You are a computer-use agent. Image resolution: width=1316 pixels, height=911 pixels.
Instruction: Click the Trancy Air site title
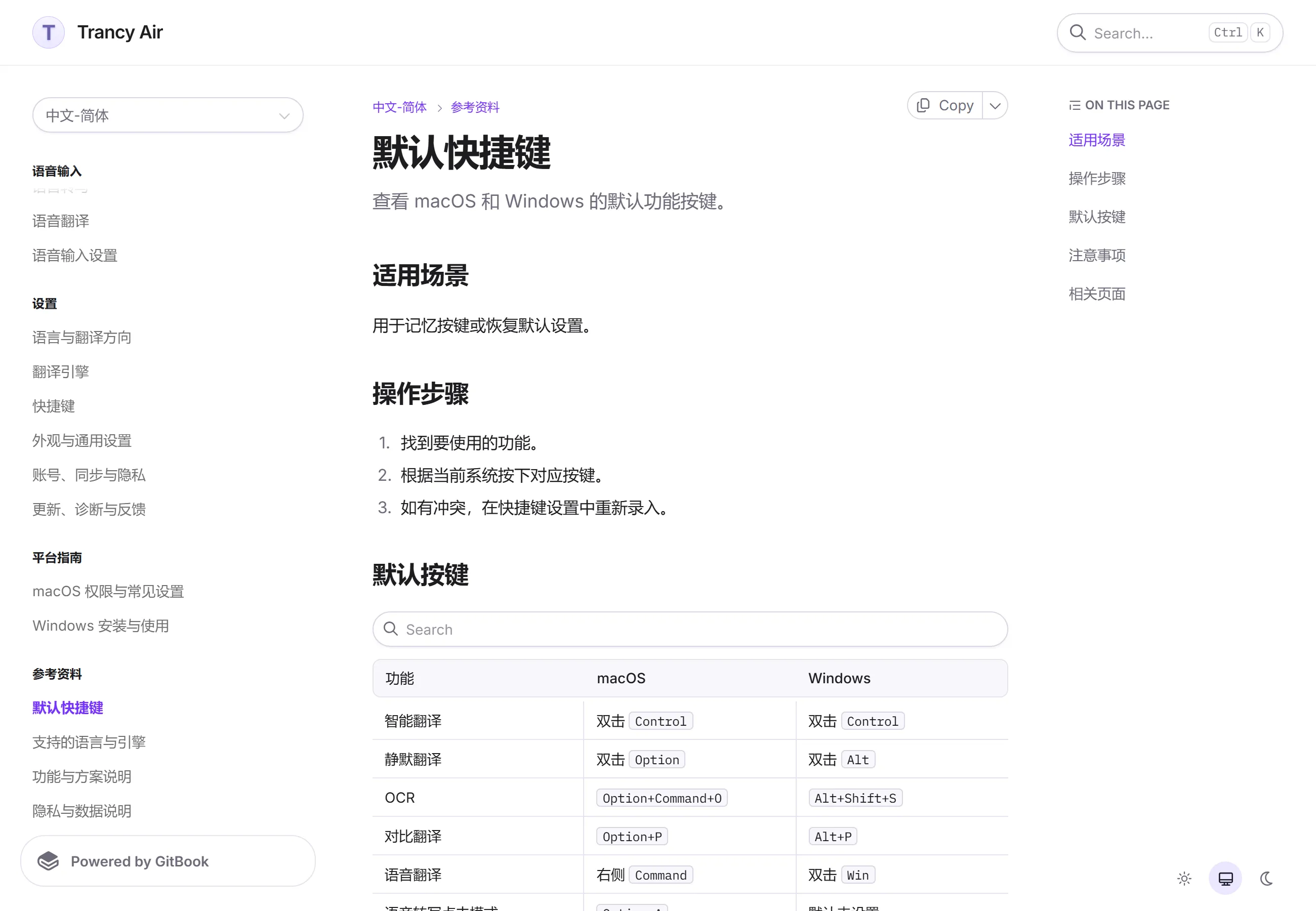(120, 32)
